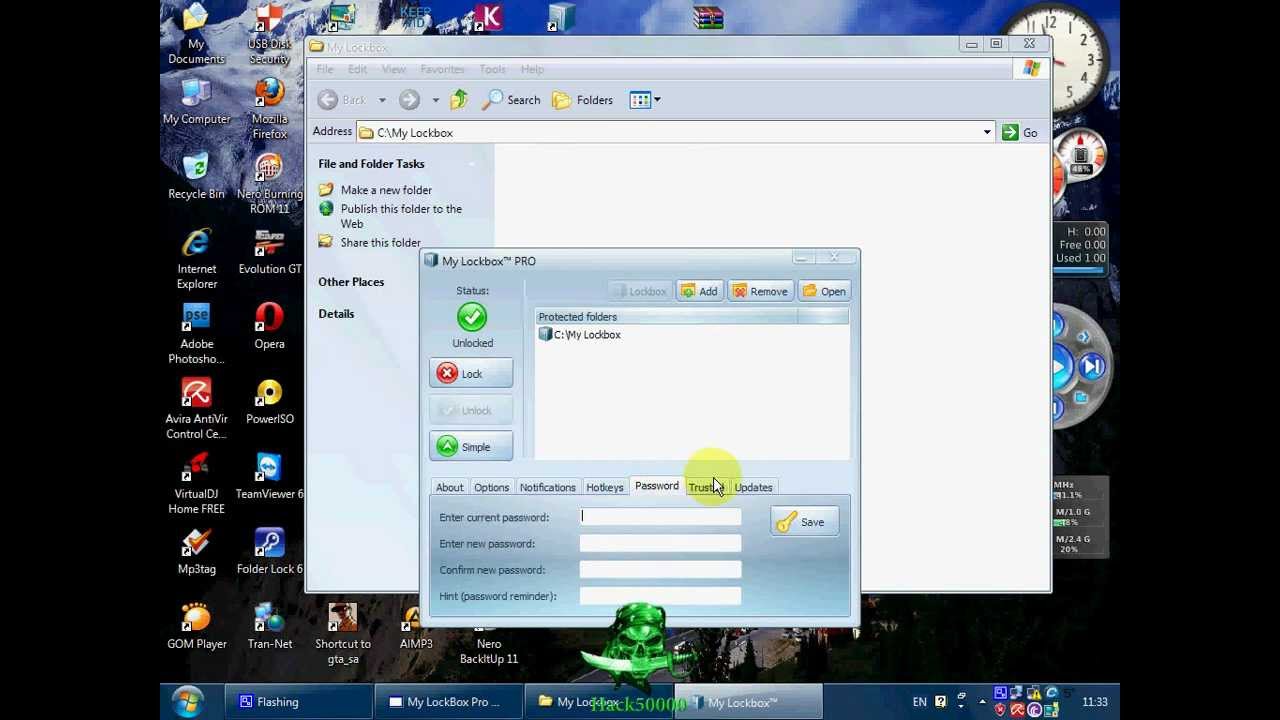1280x720 pixels.
Task: Open the Updates tab
Action: click(x=753, y=487)
